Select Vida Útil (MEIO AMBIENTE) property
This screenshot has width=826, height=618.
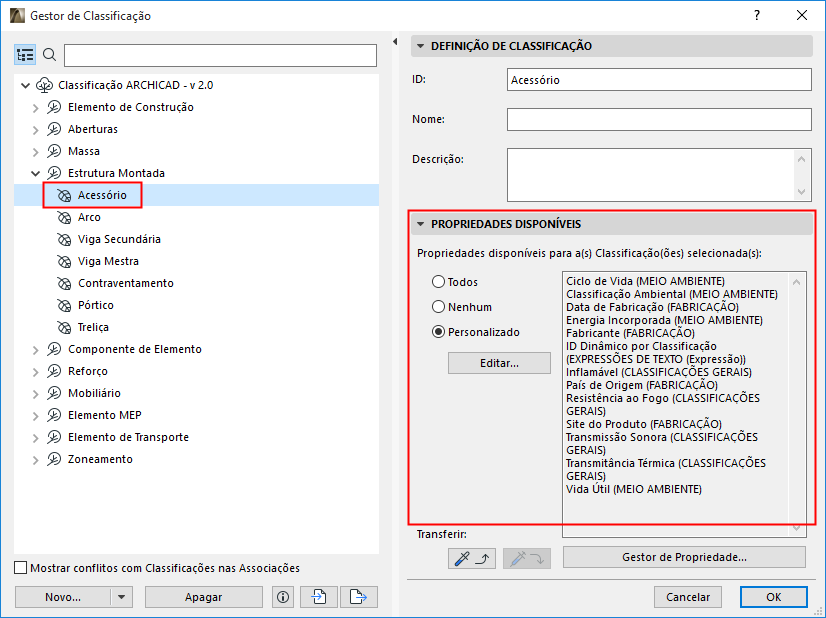[x=634, y=489]
